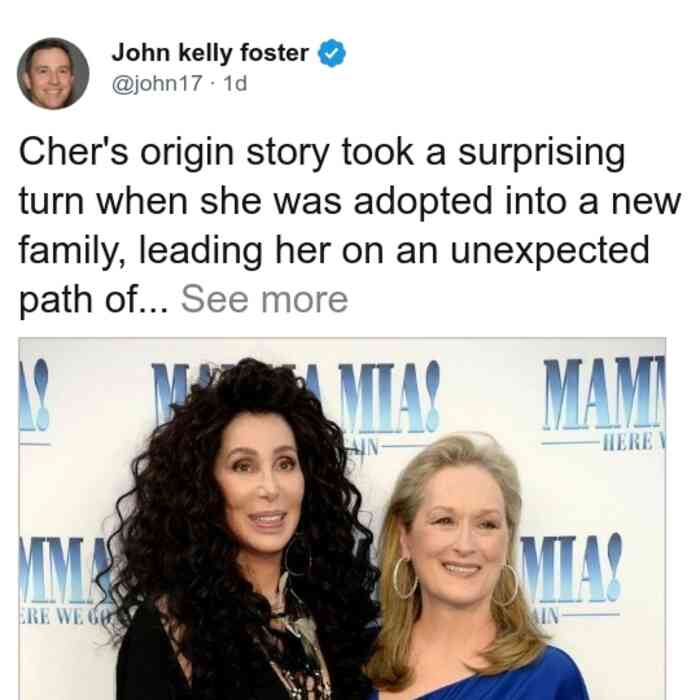Open the John kelly foster display name
Screen dimensions: 700x700
click(210, 53)
